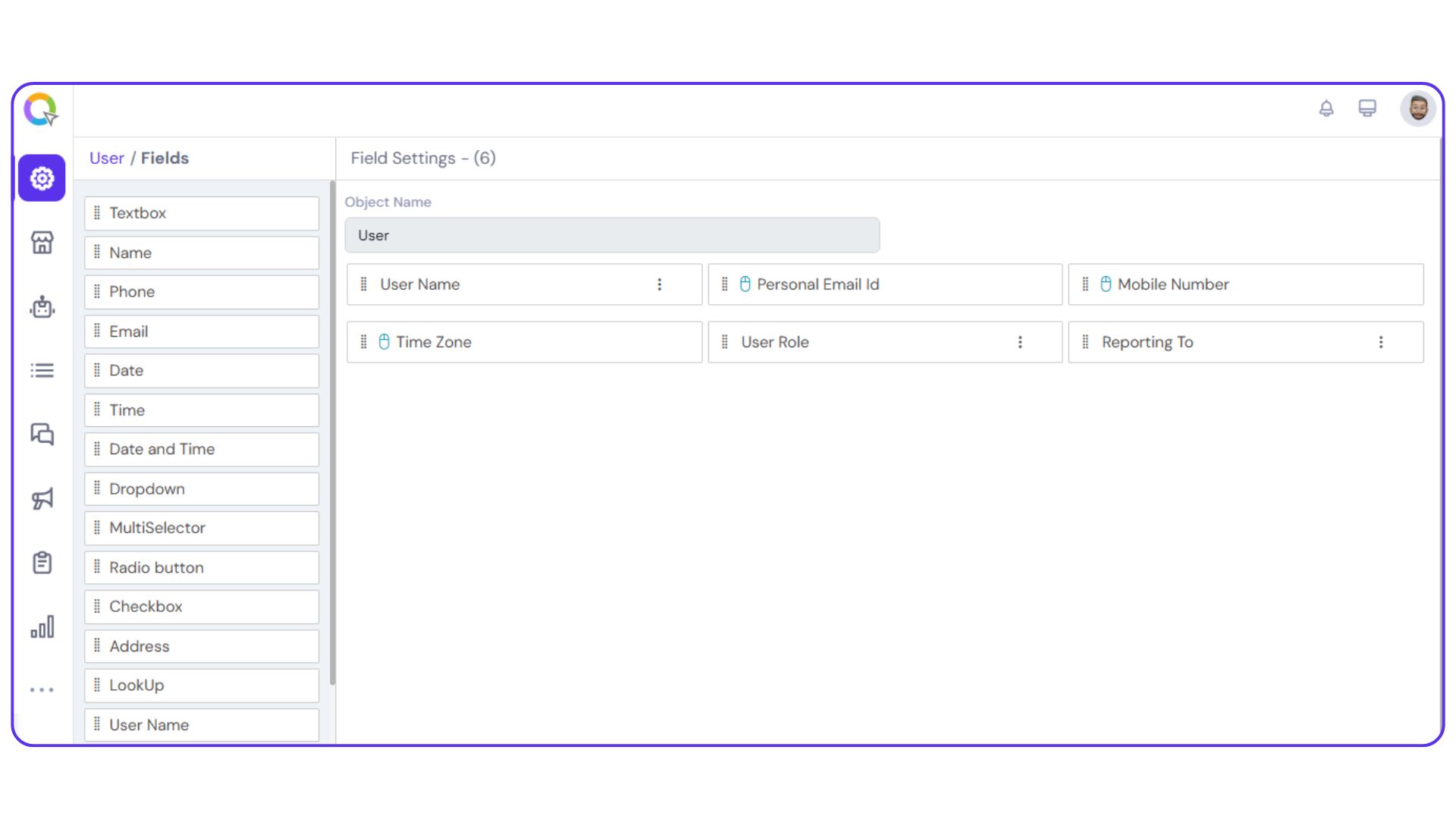Open the settings gear in sidebar
This screenshot has height=819, width=1456.
point(42,178)
